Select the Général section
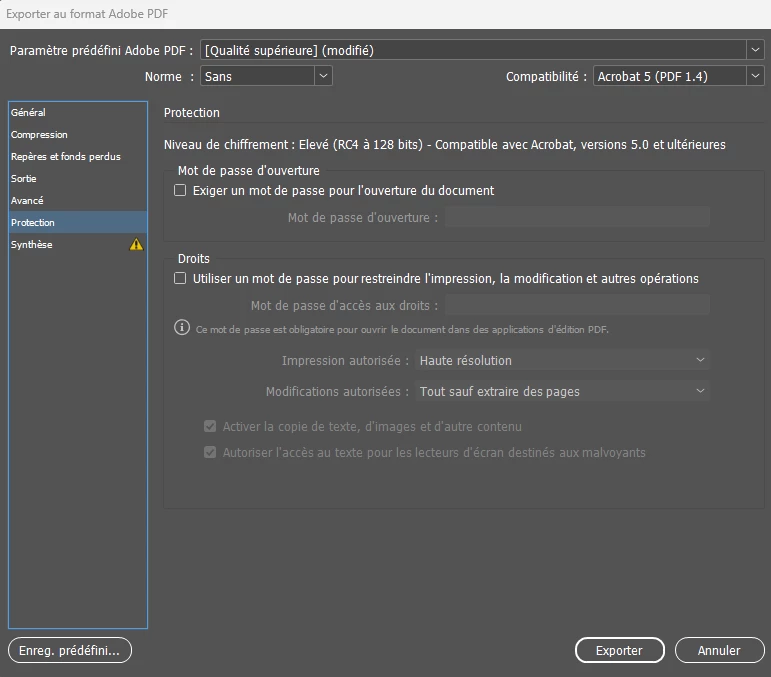 78,113
